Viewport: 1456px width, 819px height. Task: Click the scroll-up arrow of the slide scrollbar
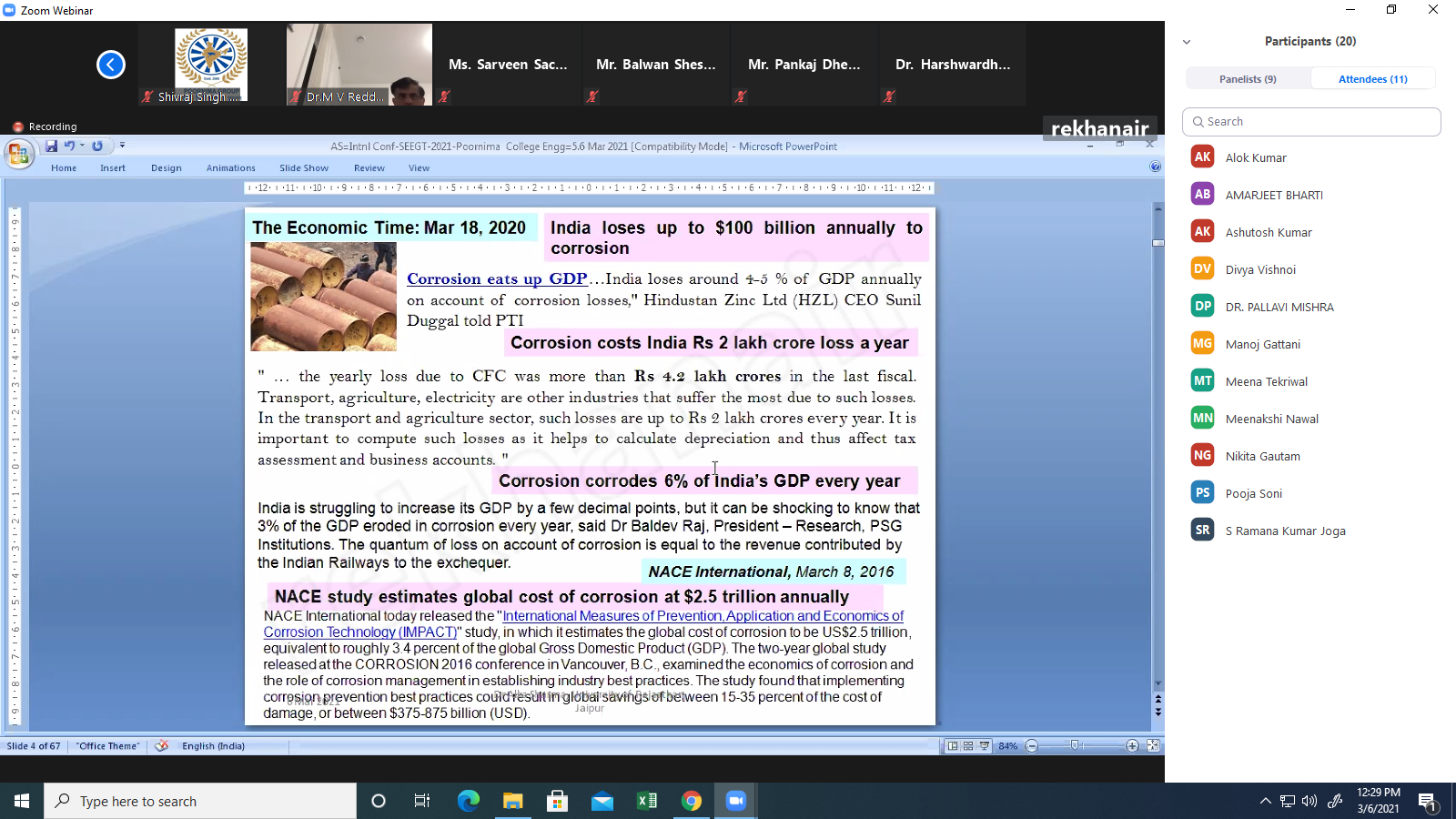[x=1158, y=208]
